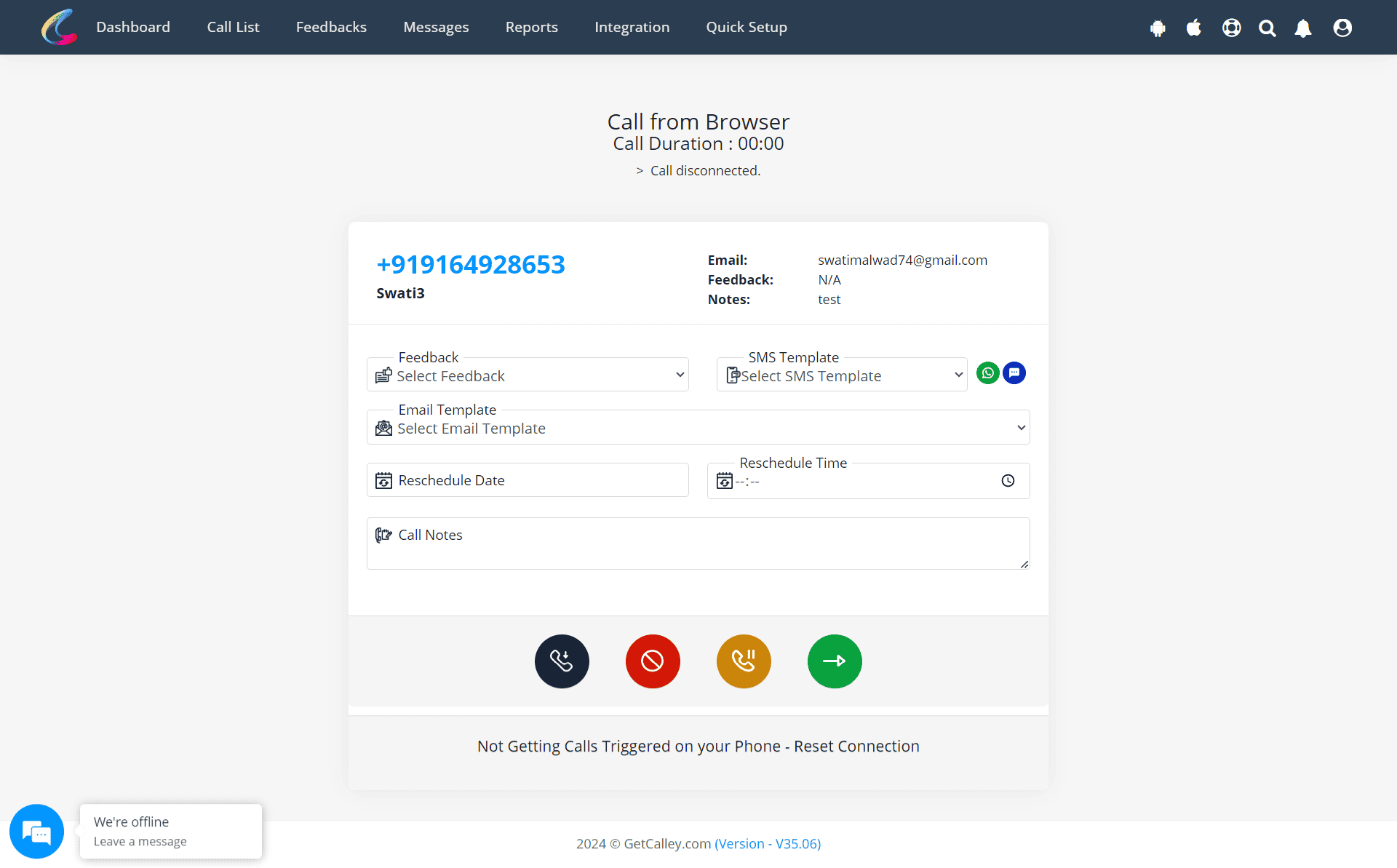
Task: Expand the SMS Template dropdown
Action: tap(843, 375)
